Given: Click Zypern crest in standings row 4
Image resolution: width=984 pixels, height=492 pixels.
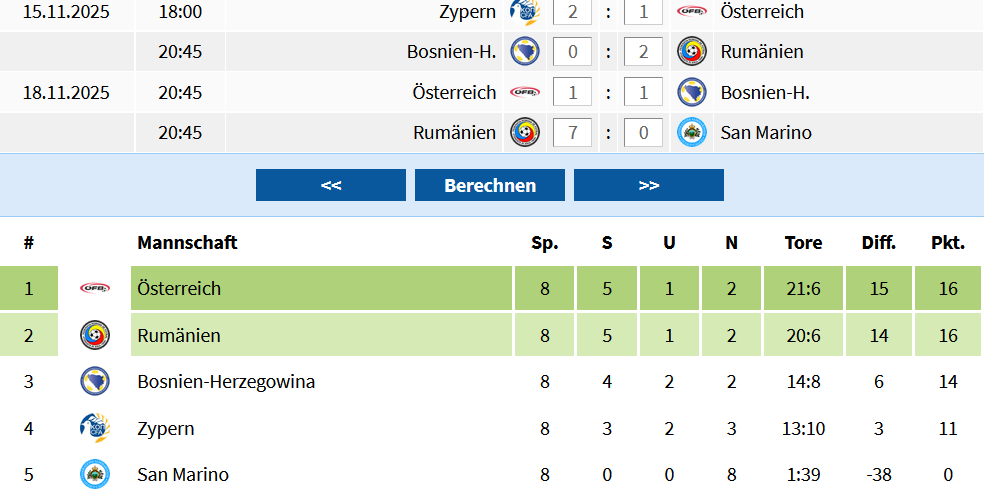Looking at the screenshot, I should pyautogui.click(x=95, y=428).
